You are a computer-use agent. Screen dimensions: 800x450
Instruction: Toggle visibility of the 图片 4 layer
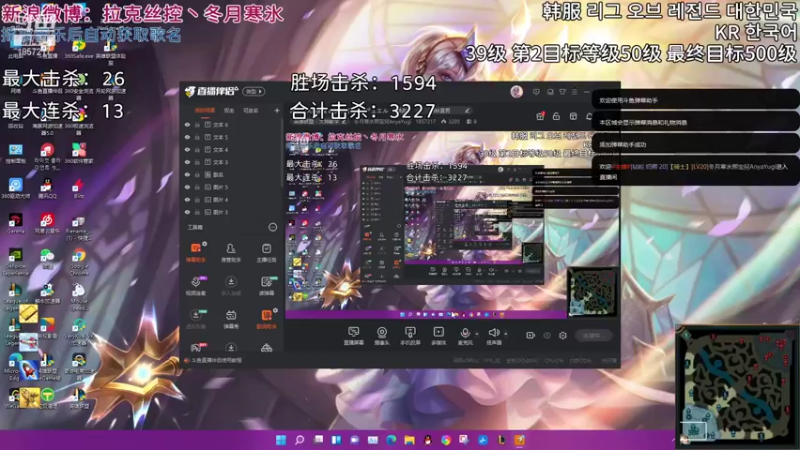pos(187,199)
